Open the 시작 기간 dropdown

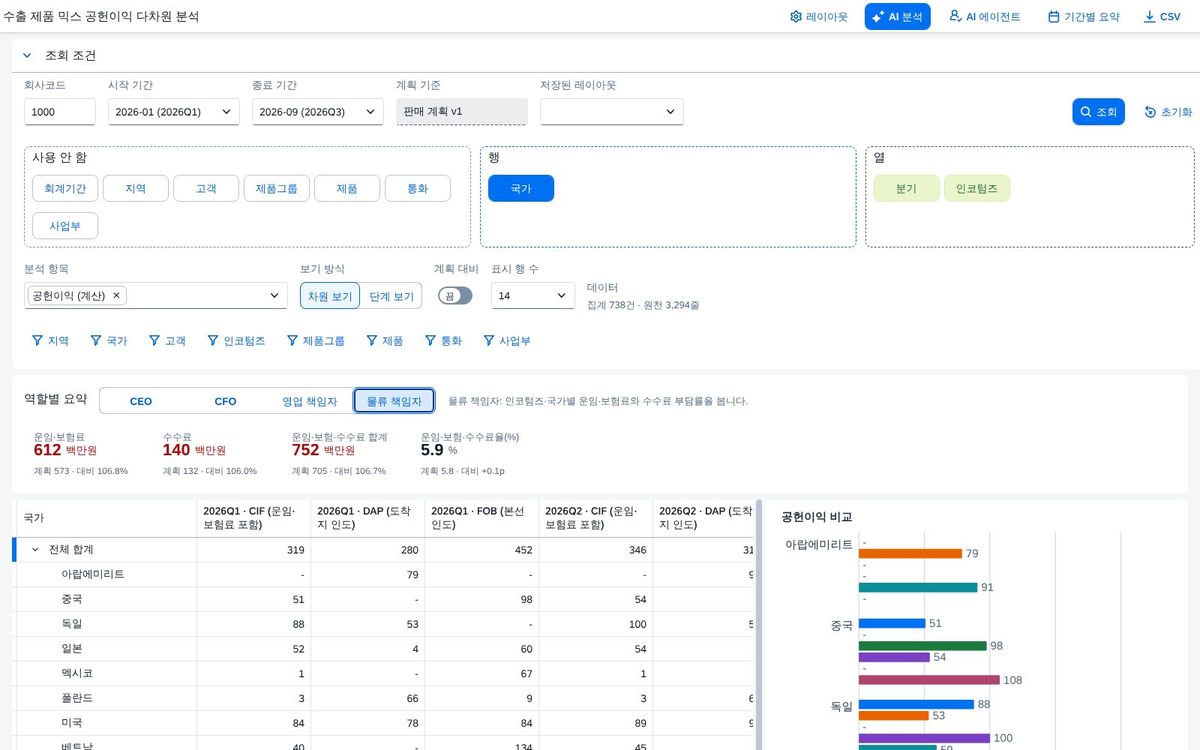[x=174, y=112]
